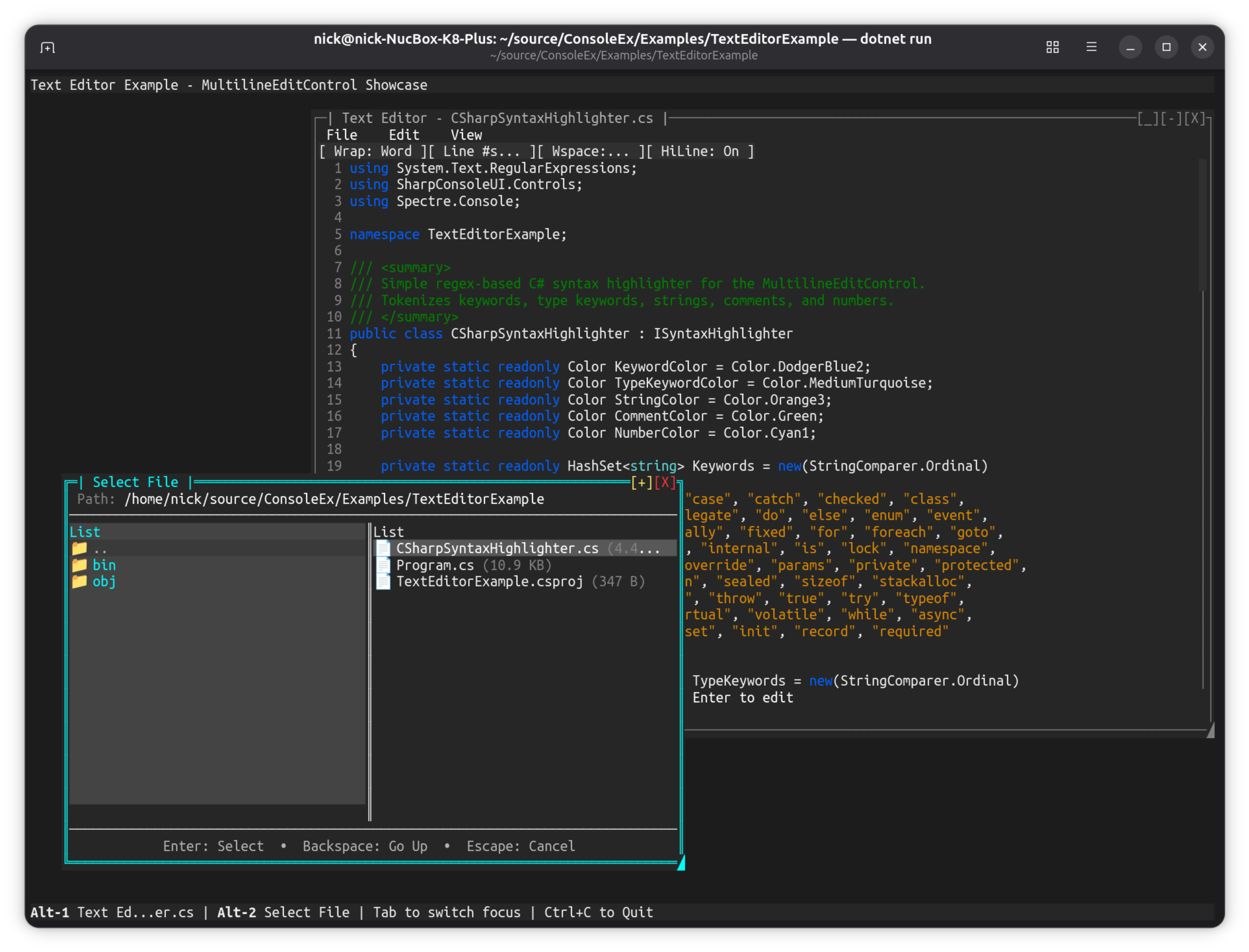Open the File menu in the Text Editor
This screenshot has height=952, width=1249.
point(342,134)
